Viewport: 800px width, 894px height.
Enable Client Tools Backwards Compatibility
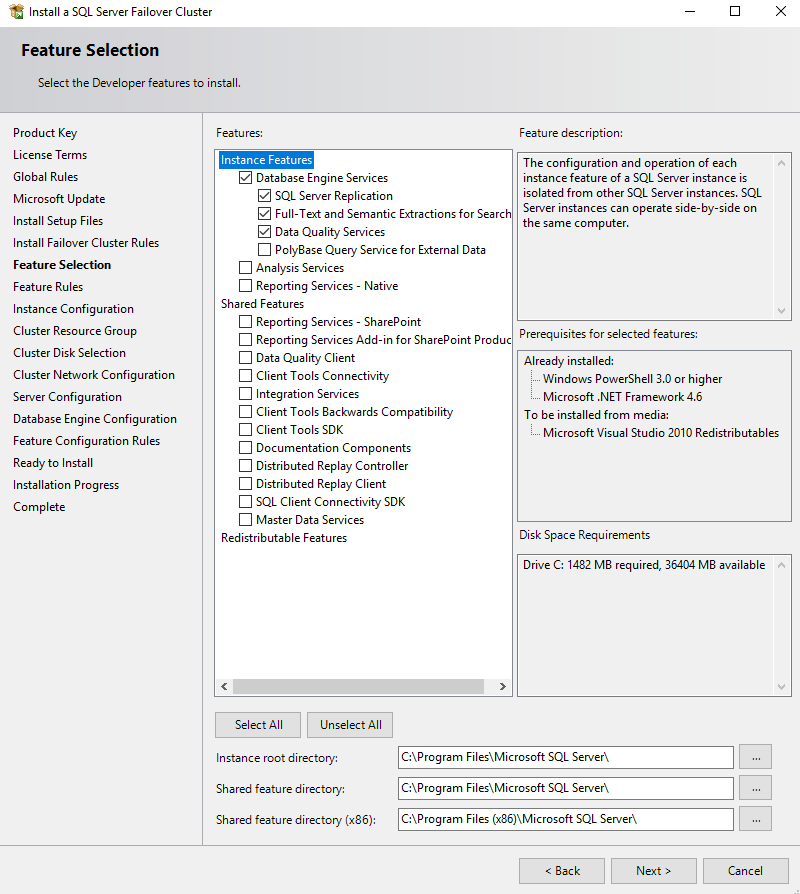[245, 412]
